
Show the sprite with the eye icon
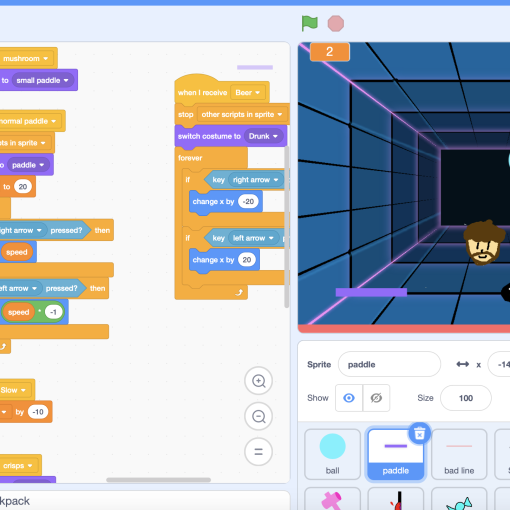click(349, 398)
